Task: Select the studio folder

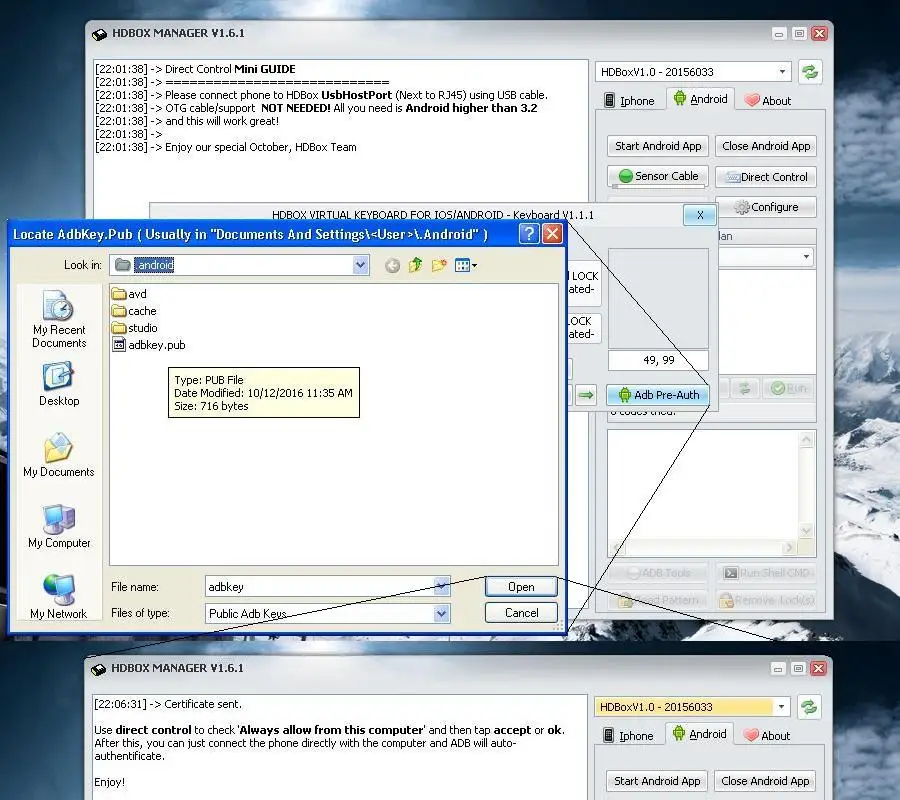Action: pyautogui.click(x=135, y=328)
